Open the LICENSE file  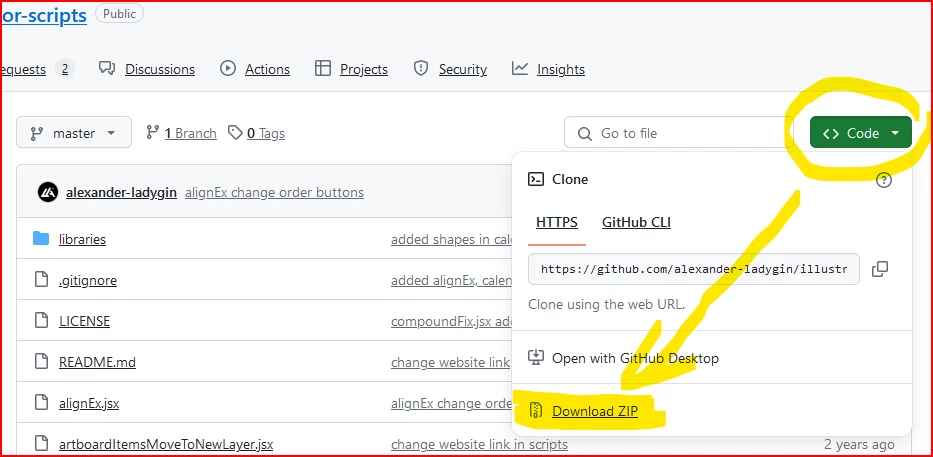(84, 321)
